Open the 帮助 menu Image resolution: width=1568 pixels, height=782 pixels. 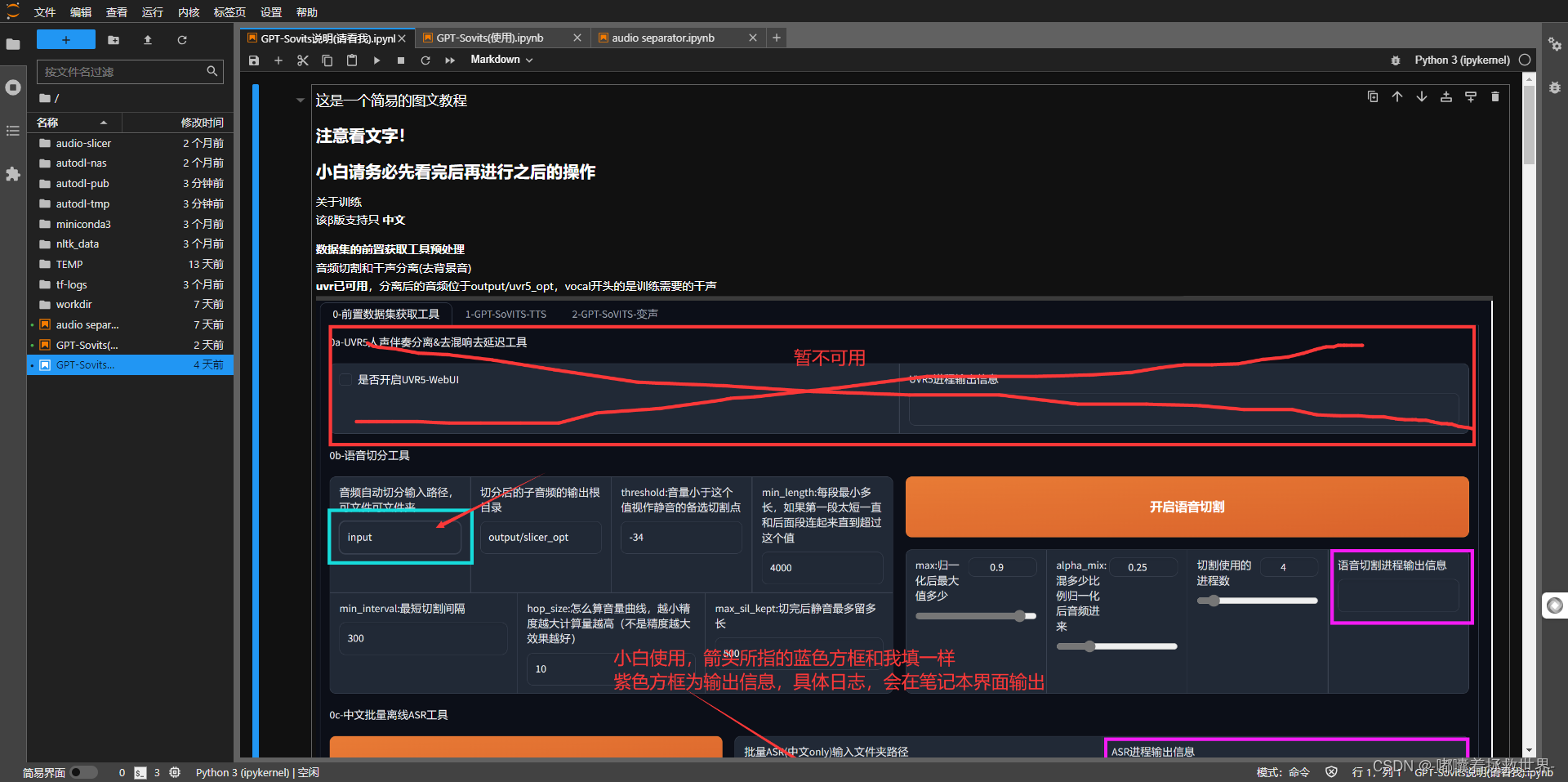pyautogui.click(x=307, y=12)
